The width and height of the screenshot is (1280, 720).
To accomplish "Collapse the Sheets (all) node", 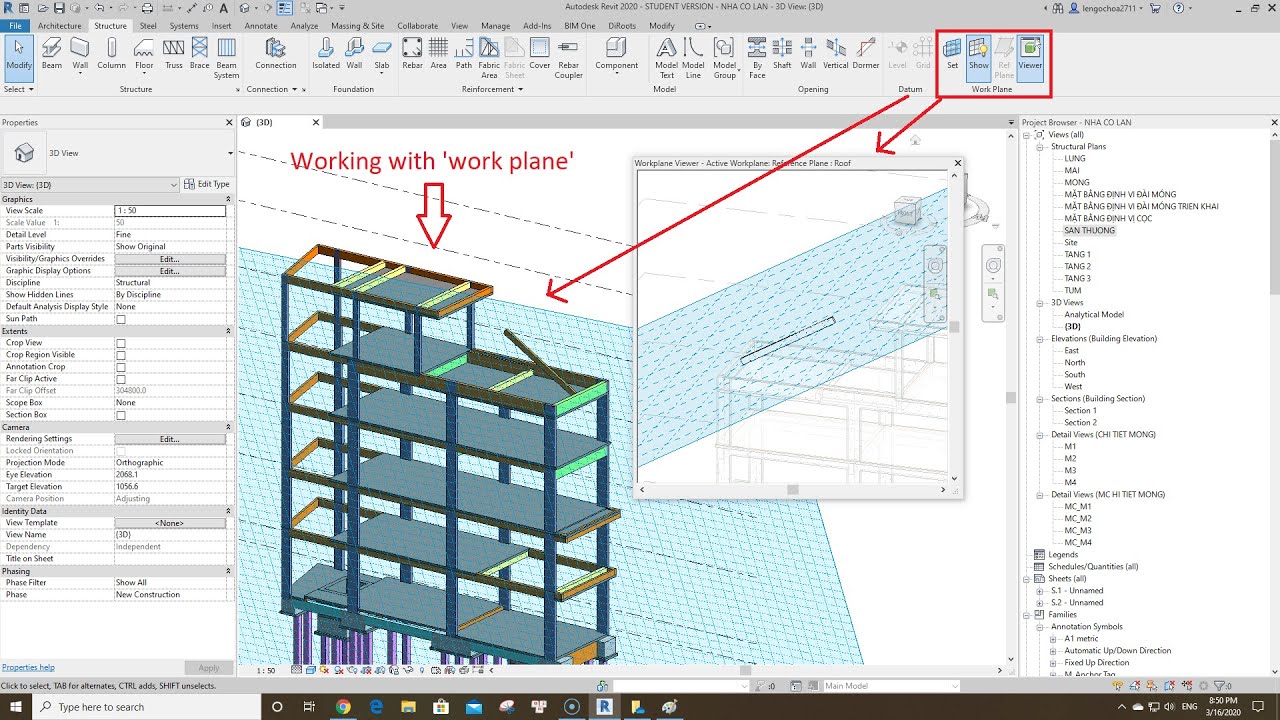I will (1027, 579).
